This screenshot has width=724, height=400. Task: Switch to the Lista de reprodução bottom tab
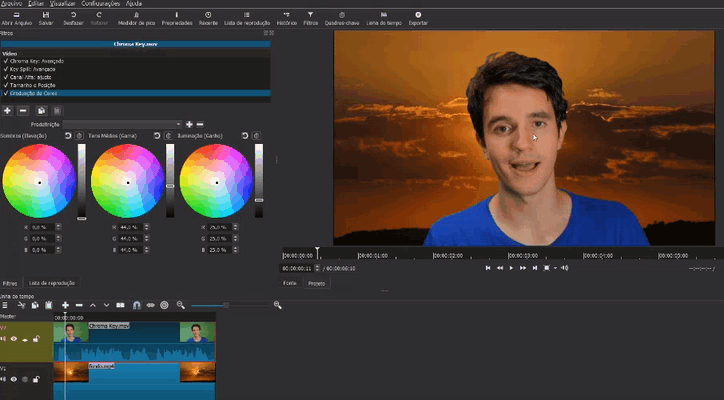pyautogui.click(x=52, y=283)
